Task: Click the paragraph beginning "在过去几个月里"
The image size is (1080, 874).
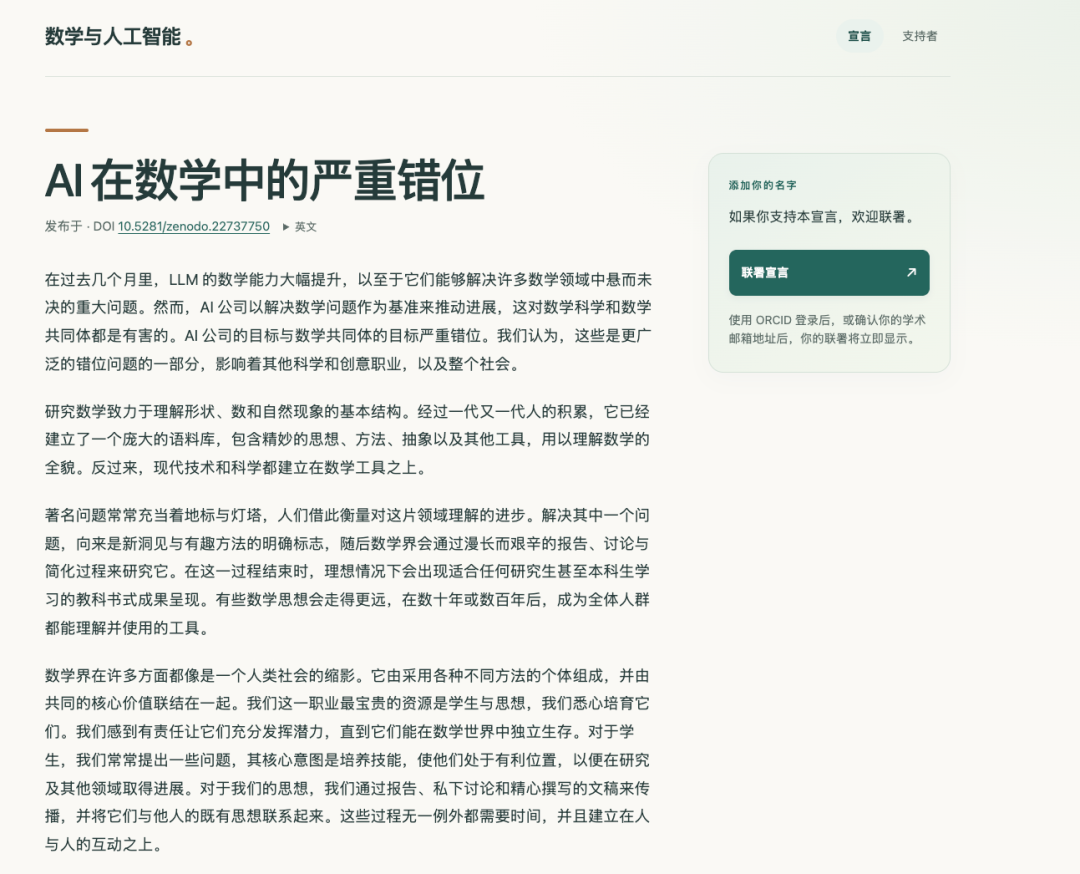Action: [349, 322]
